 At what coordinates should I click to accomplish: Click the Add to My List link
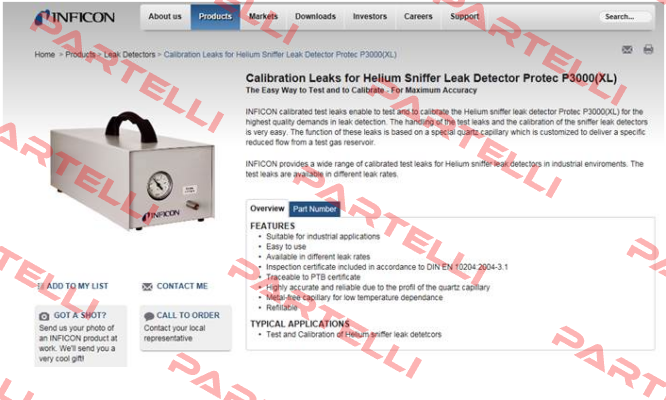pyautogui.click(x=77, y=286)
